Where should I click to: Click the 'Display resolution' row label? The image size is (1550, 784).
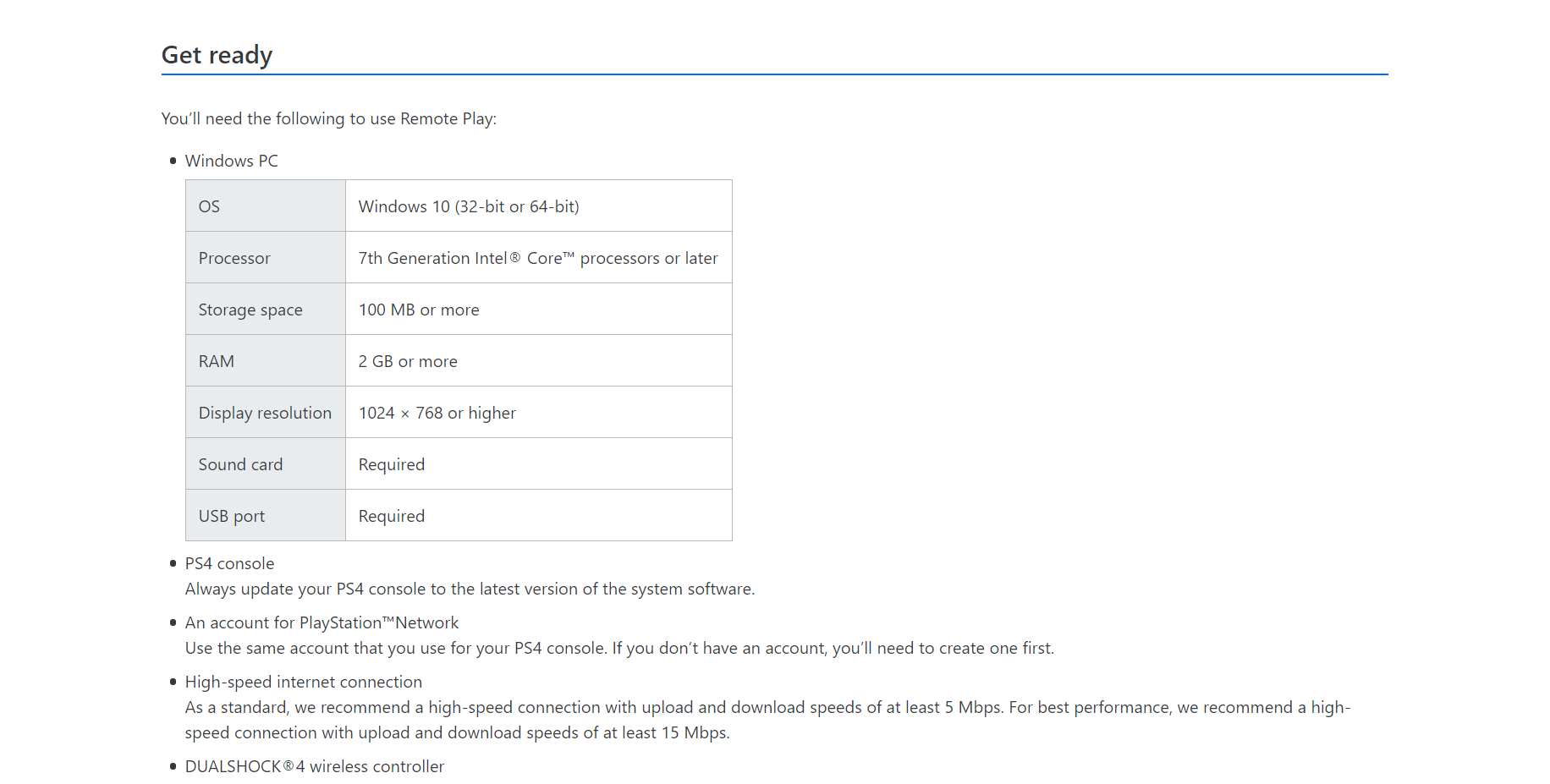pyautogui.click(x=265, y=414)
